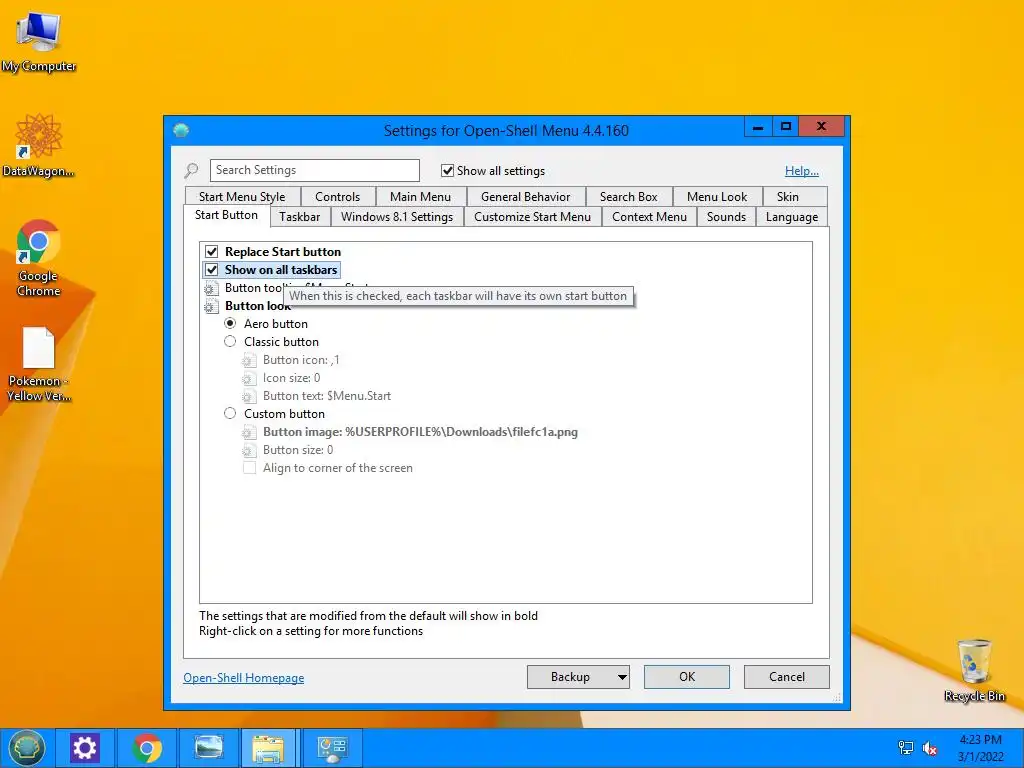Screen dimensions: 1024x768
Task: Open the Open-Shell Homepage link
Action: click(244, 678)
